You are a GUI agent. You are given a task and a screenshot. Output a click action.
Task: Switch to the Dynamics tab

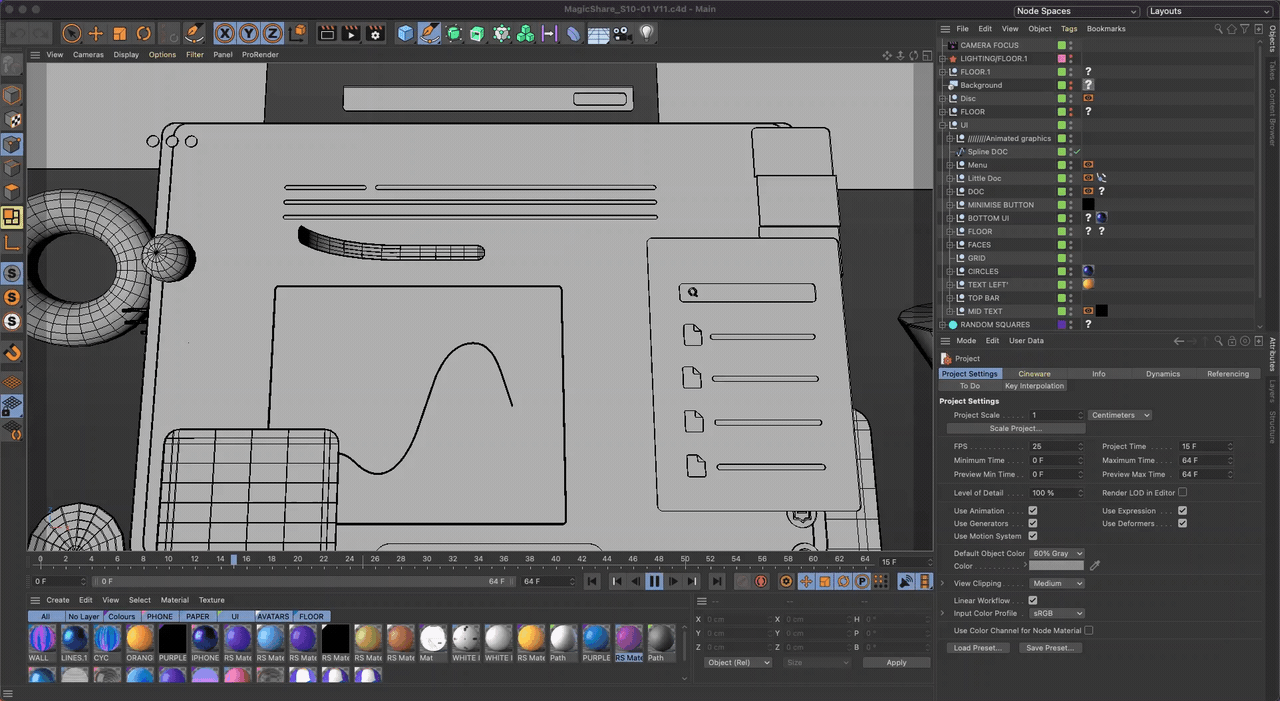(1163, 373)
